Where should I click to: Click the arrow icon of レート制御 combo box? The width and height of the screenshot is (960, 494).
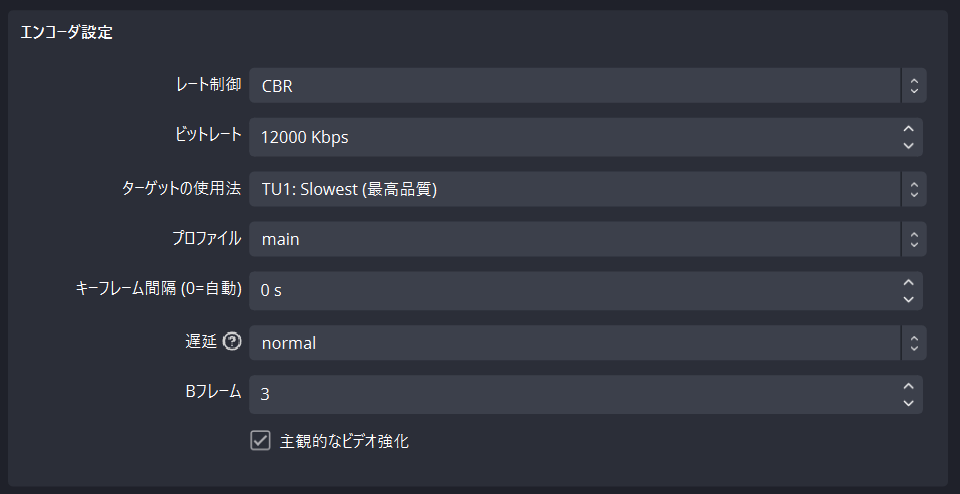(x=914, y=86)
